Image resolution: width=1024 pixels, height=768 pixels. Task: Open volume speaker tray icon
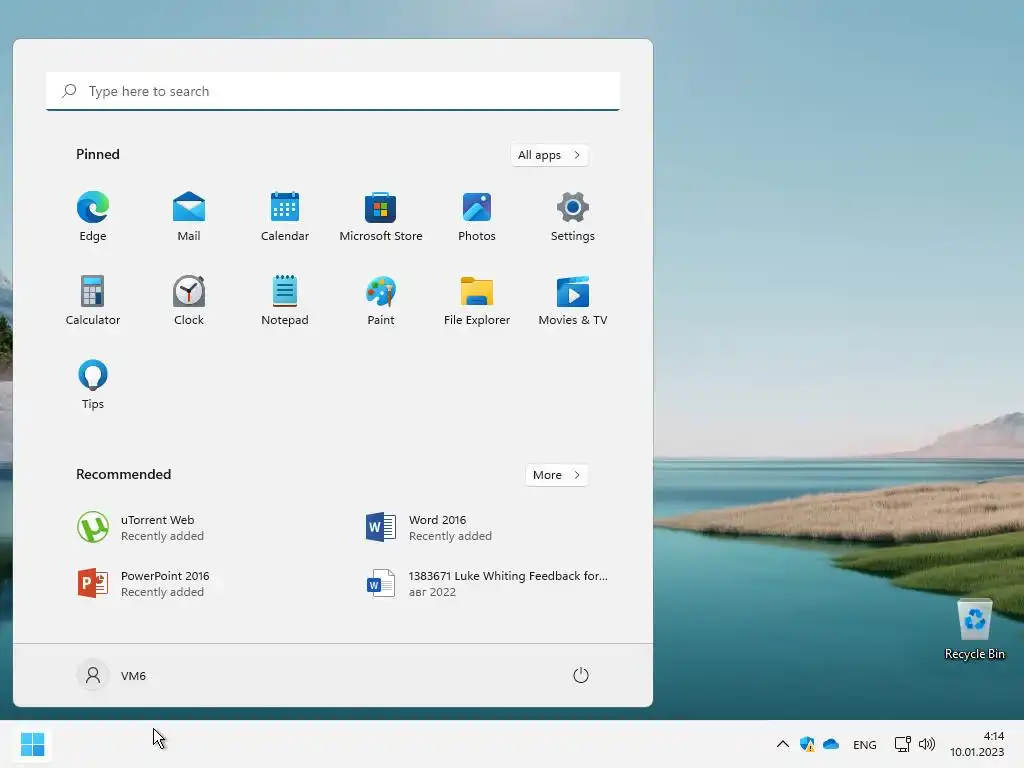(x=927, y=744)
